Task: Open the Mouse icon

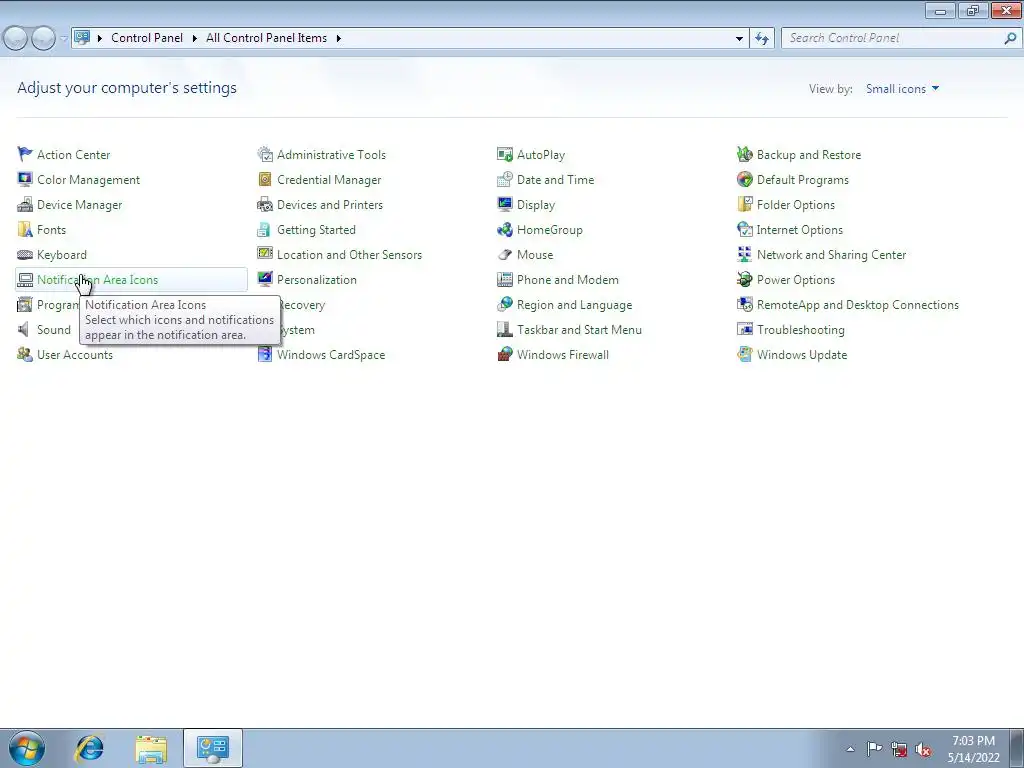Action: 505,254
